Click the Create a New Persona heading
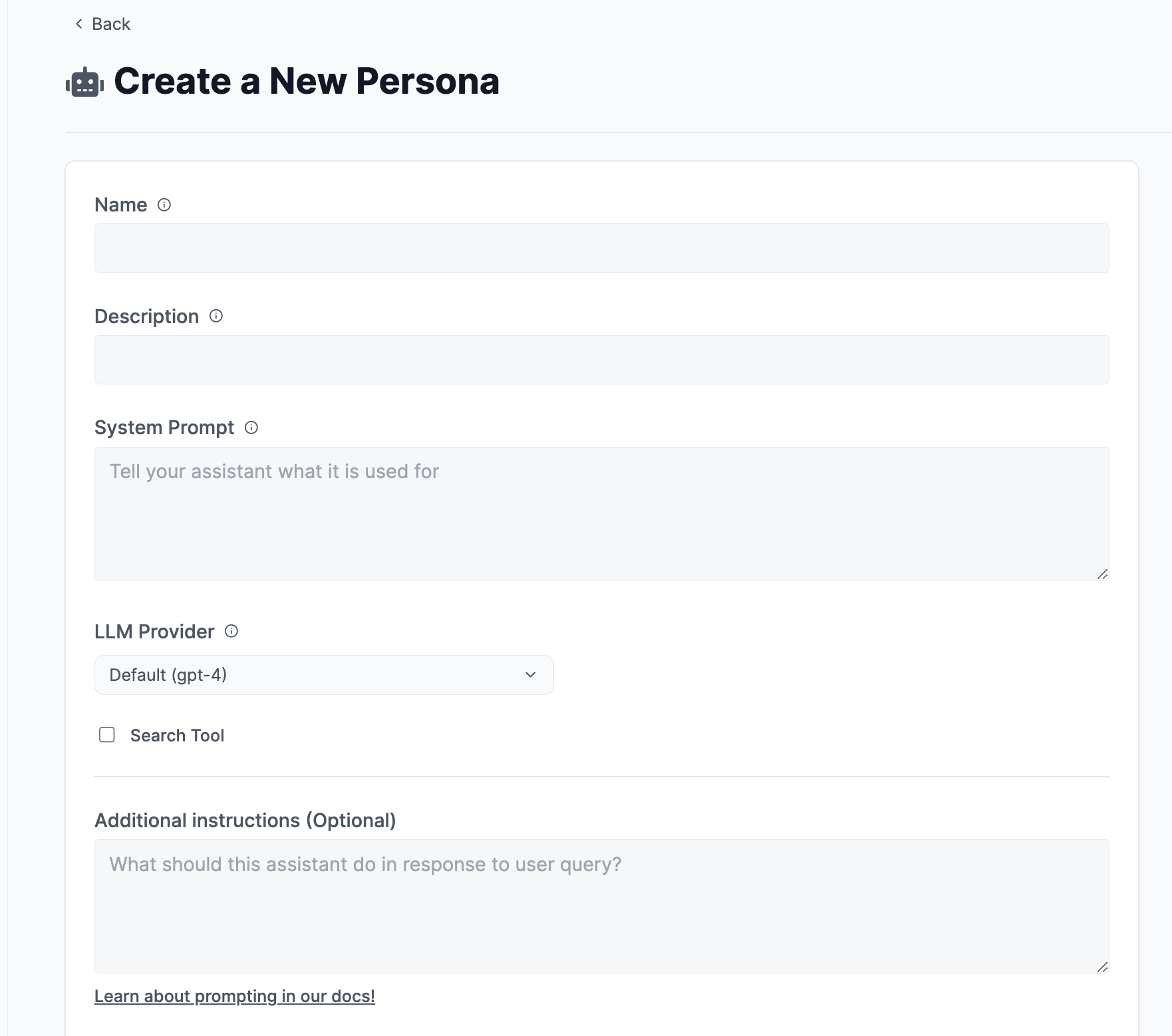This screenshot has height=1036, width=1172. pos(306,82)
